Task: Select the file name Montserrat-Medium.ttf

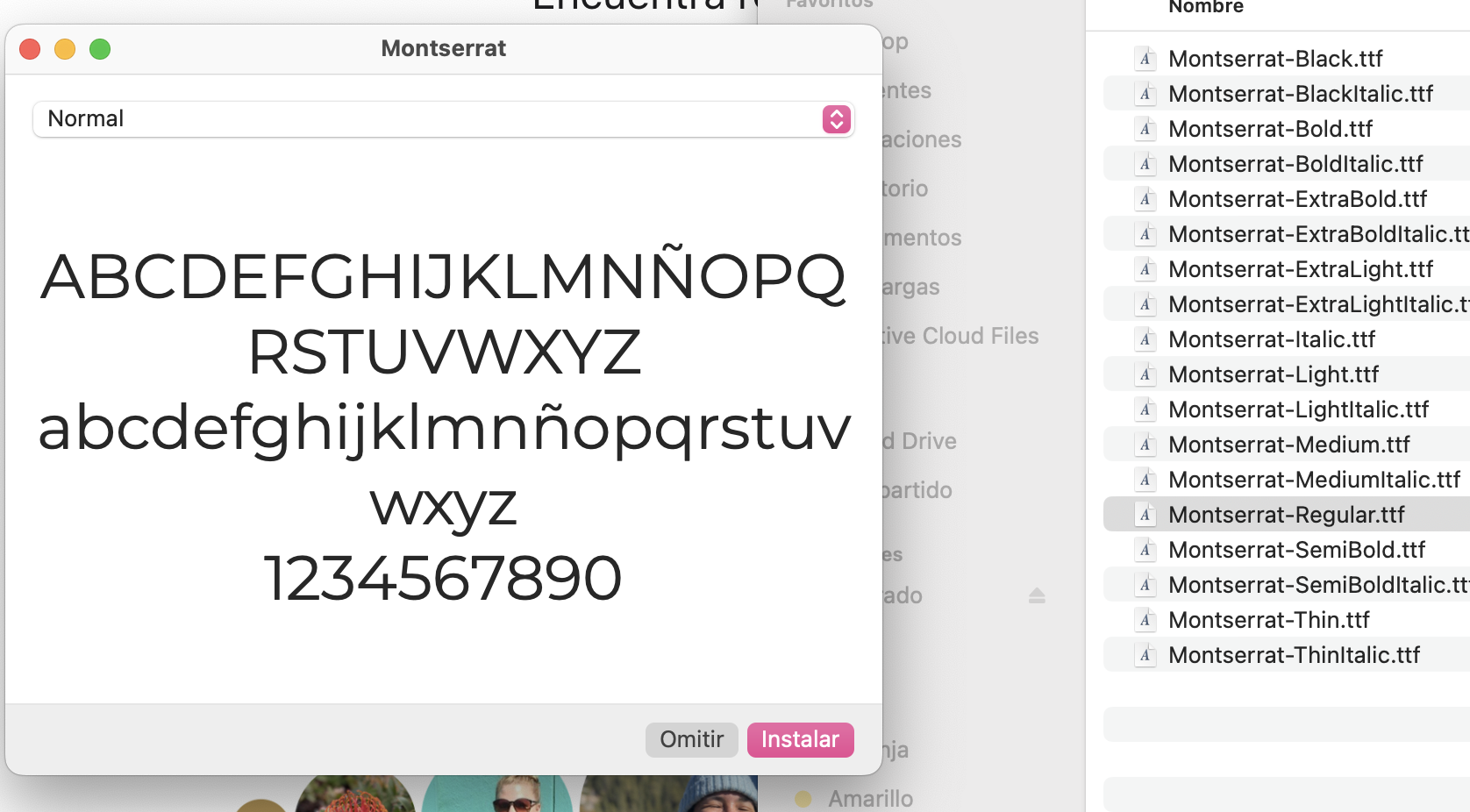Action: [1289, 445]
